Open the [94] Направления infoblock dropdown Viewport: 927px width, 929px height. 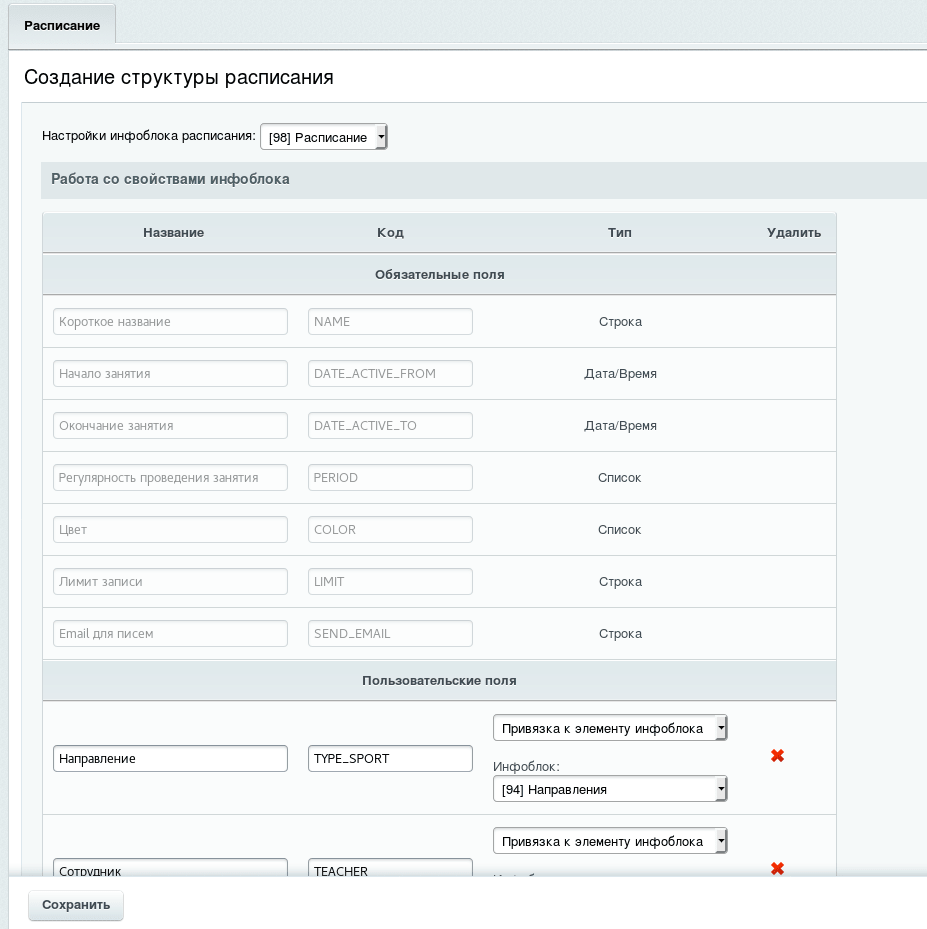[610, 789]
